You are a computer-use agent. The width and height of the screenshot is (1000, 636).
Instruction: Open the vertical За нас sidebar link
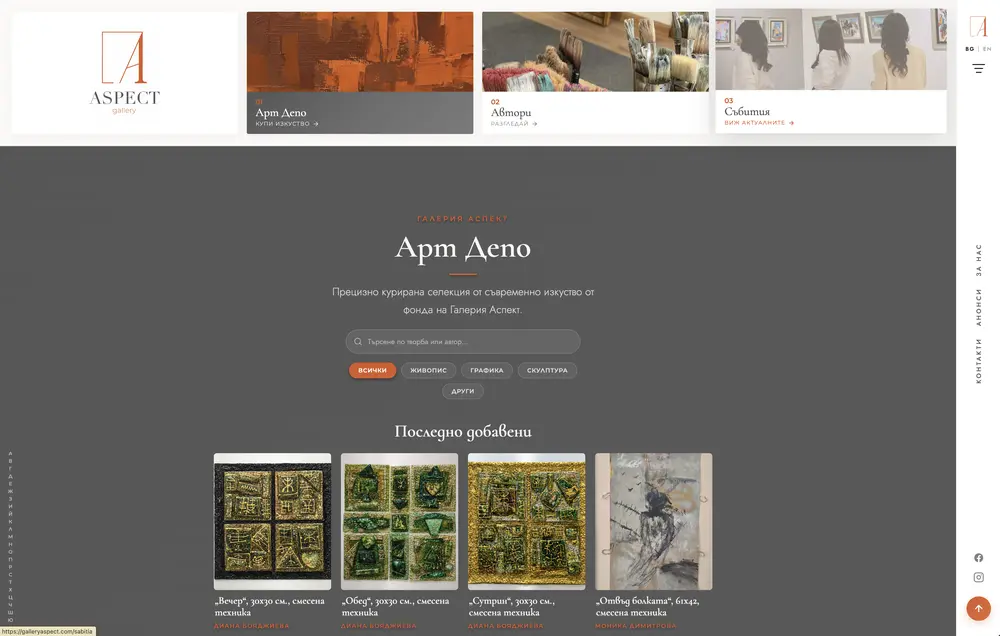[978, 260]
